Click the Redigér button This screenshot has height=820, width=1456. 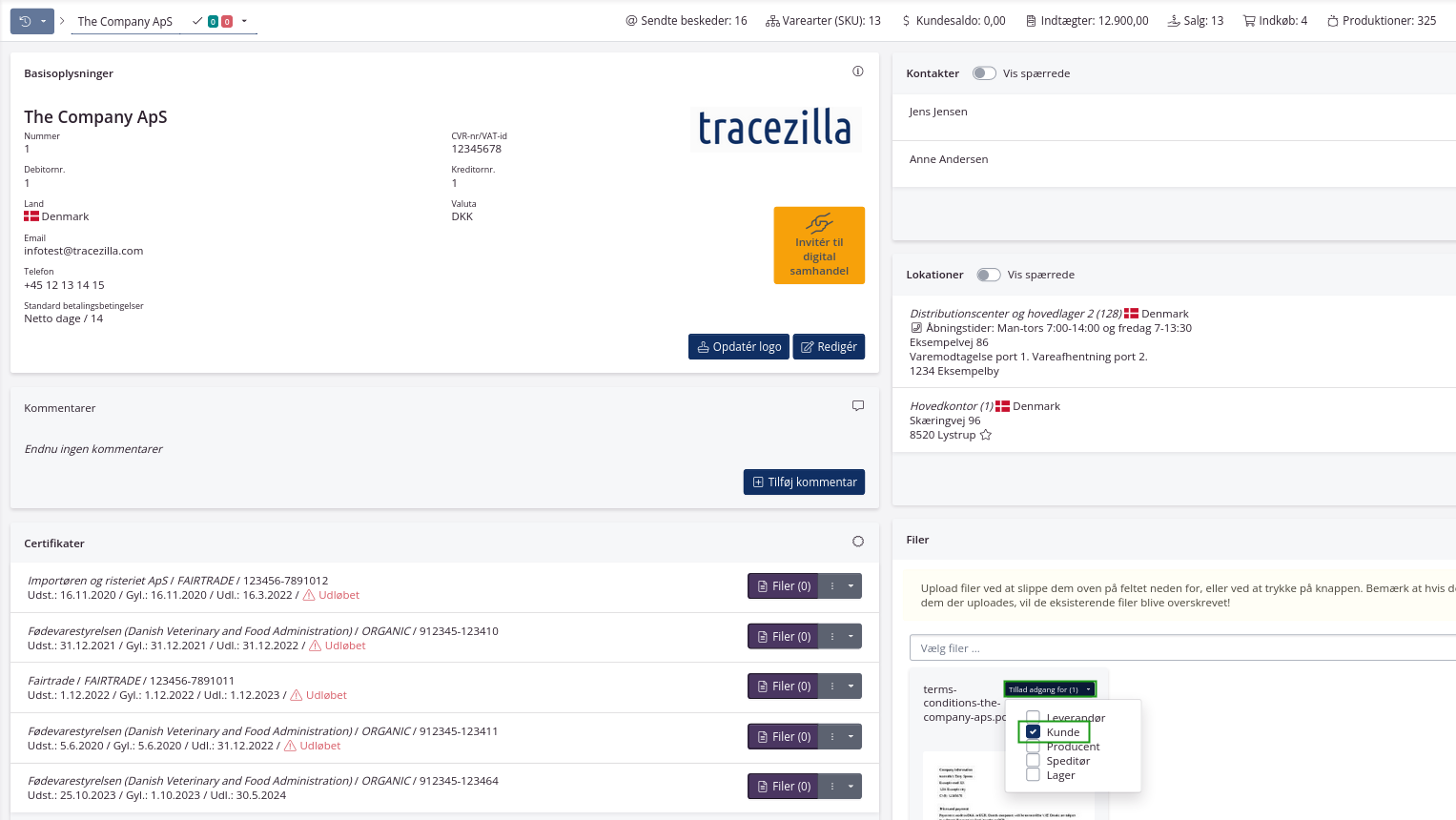click(x=829, y=347)
